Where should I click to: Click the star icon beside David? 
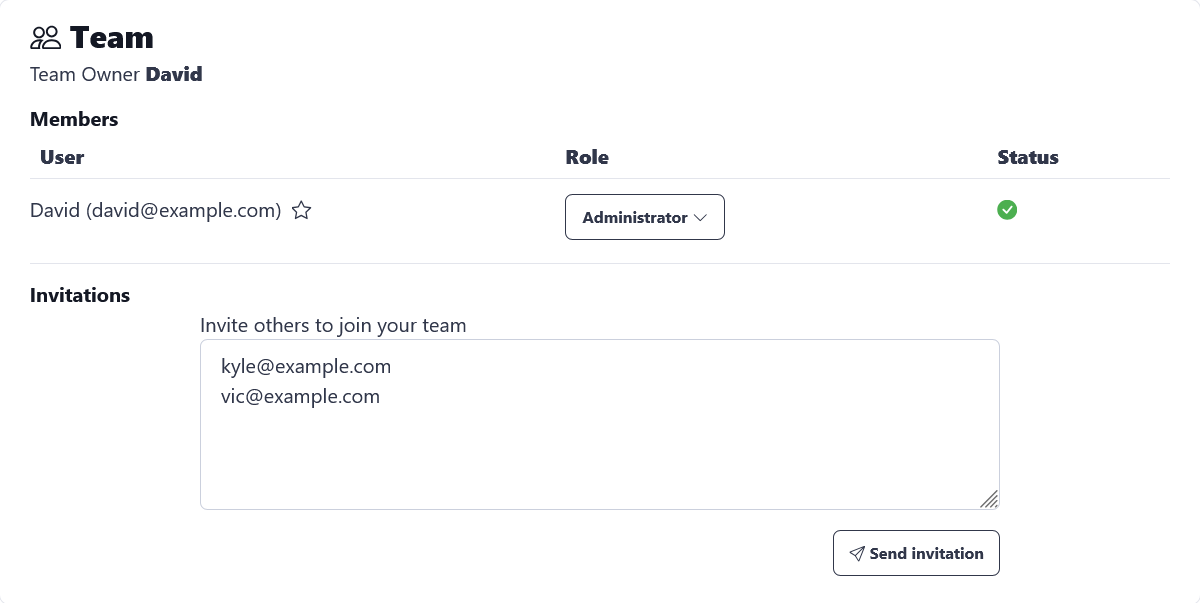click(x=301, y=211)
